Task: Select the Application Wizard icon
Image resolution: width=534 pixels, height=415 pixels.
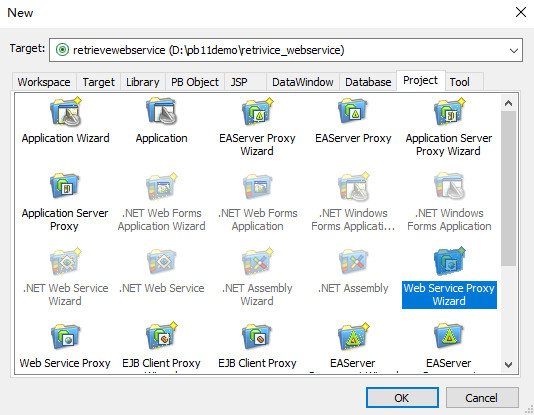Action: (x=66, y=111)
